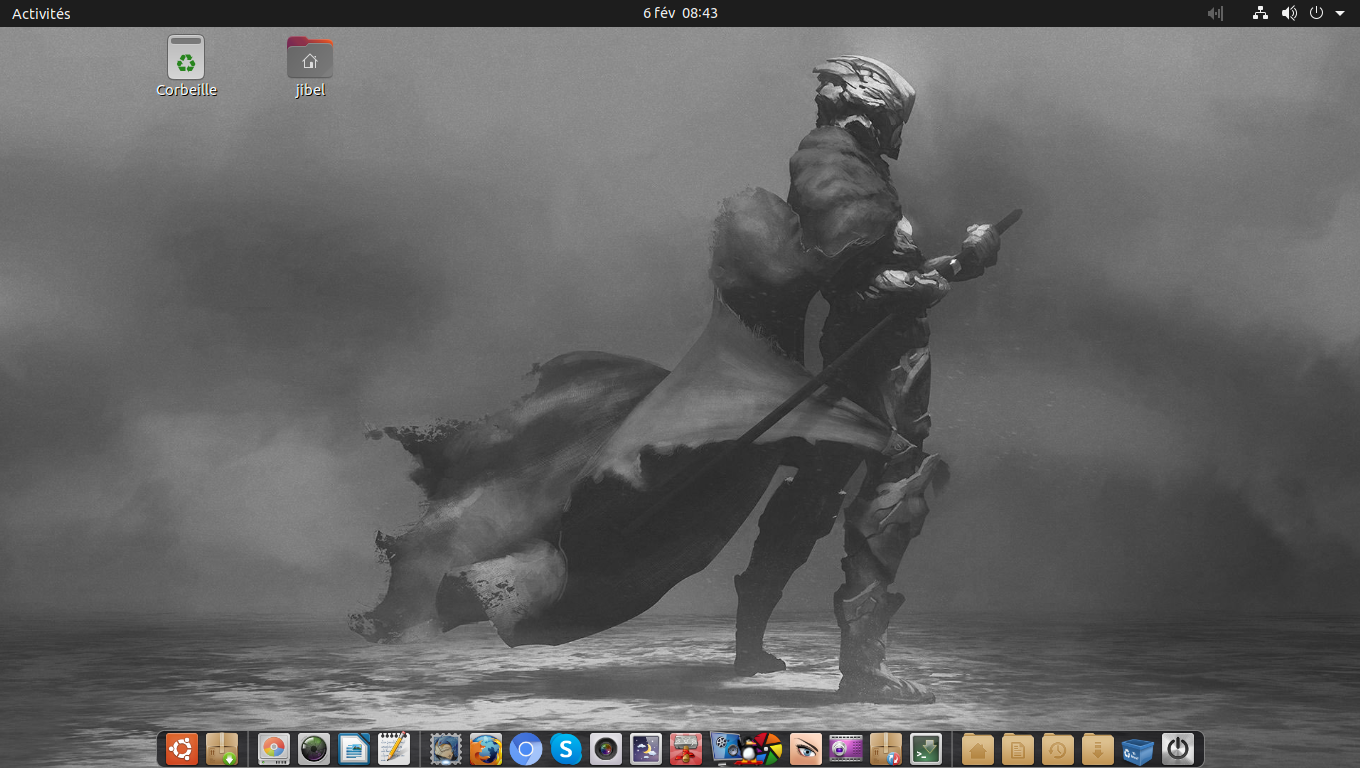1360x768 pixels.
Task: Open the Activités overview
Action: pos(41,13)
